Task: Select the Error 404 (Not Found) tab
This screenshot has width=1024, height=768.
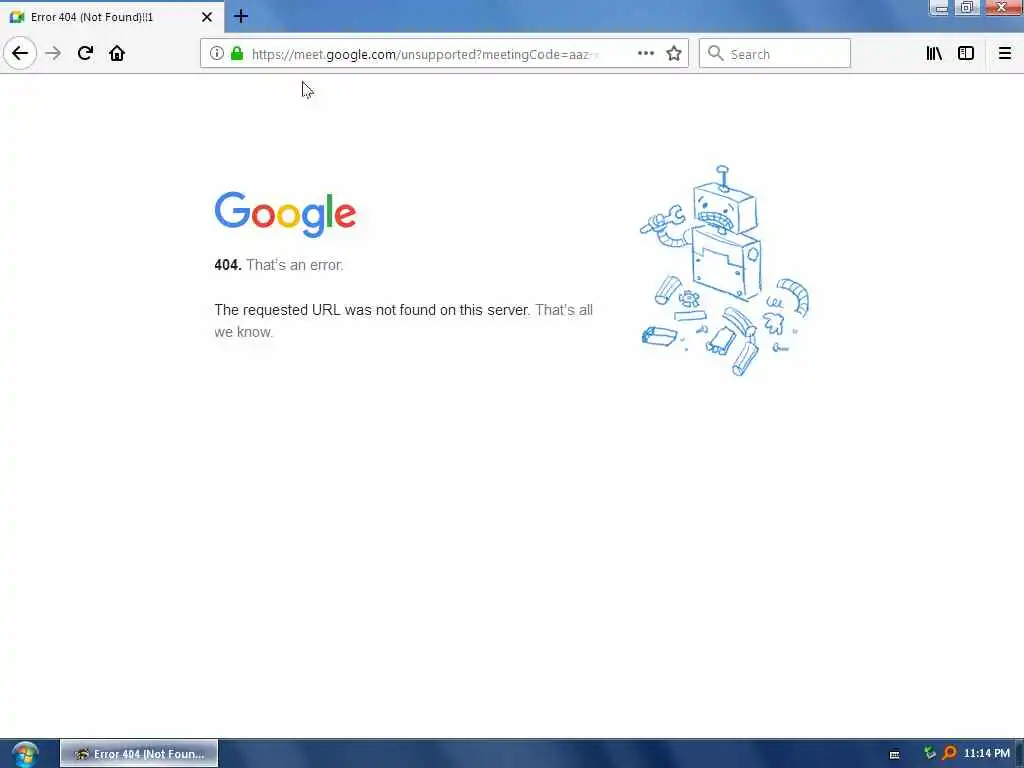Action: pyautogui.click(x=112, y=17)
